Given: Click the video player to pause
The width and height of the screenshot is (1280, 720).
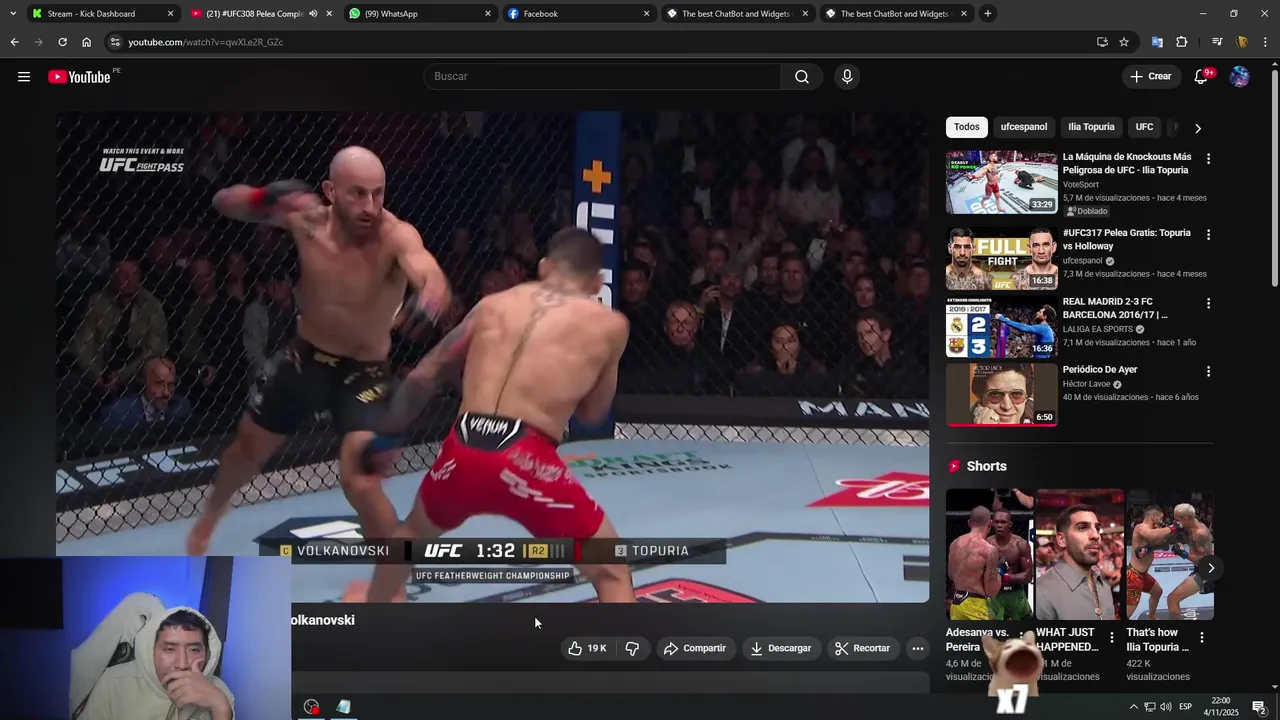Looking at the screenshot, I should (x=492, y=357).
